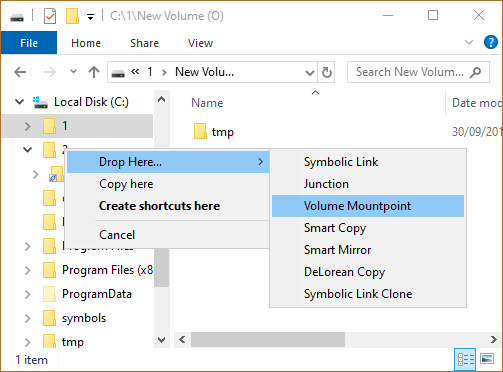Click the 'New Volu...' breadcrumb segment
503x372 pixels.
coord(204,72)
